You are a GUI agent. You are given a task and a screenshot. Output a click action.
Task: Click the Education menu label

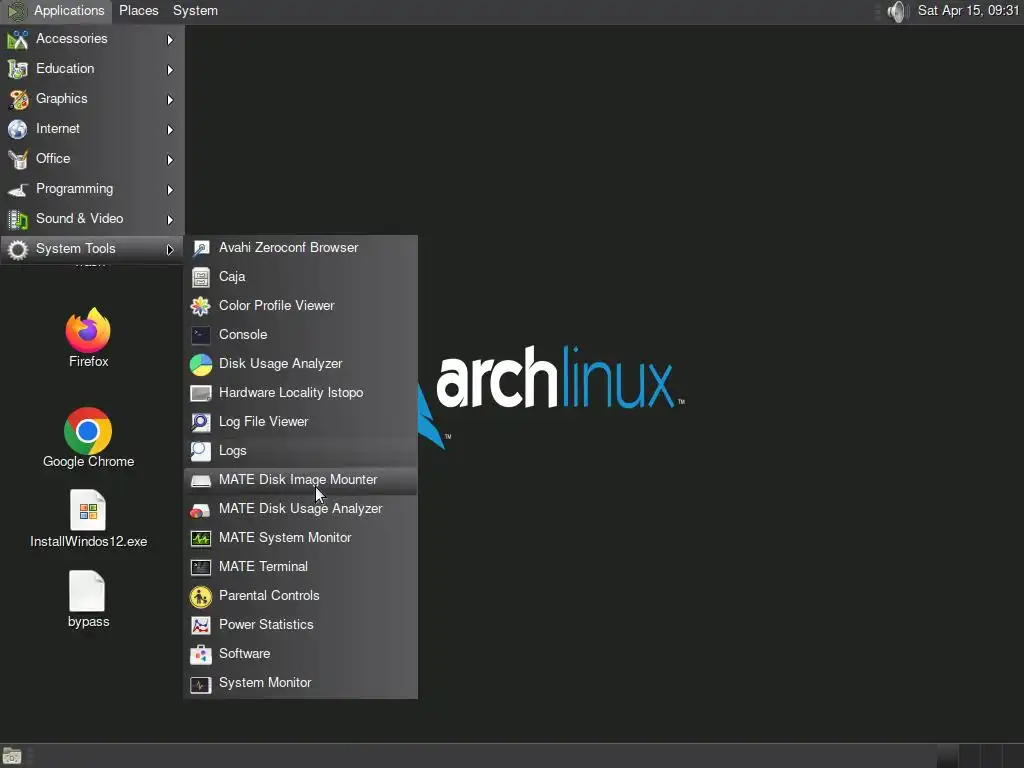[x=65, y=69]
